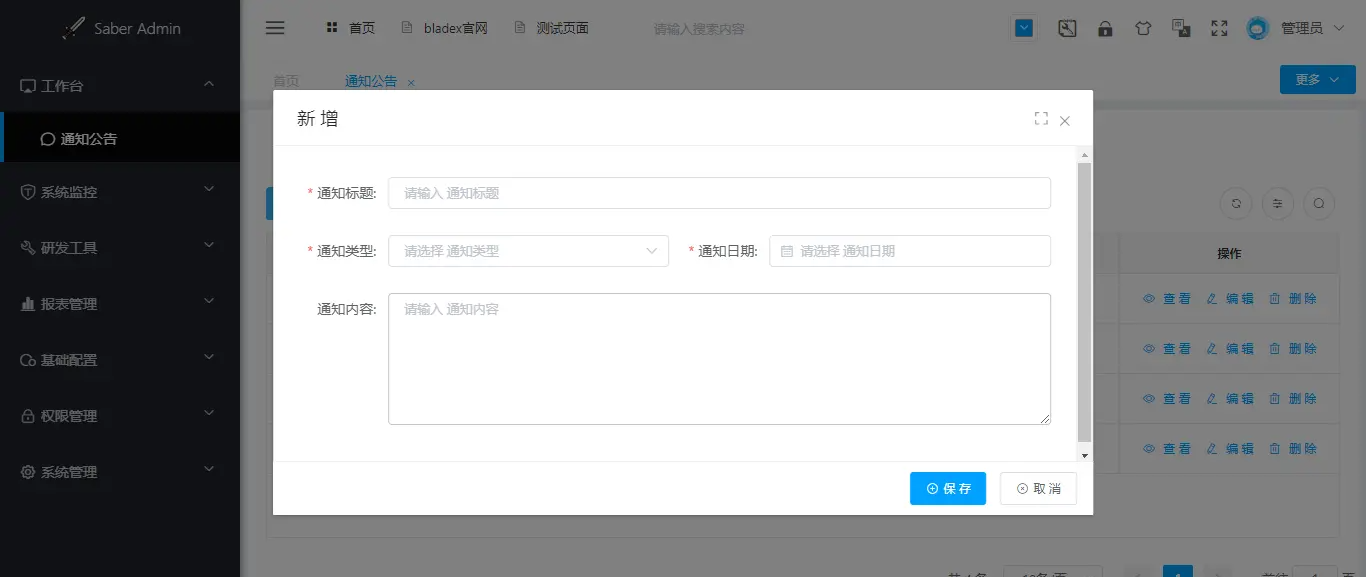Image resolution: width=1366 pixels, height=577 pixels.
Task: Open the 通知日期 date picker
Action: [x=910, y=251]
